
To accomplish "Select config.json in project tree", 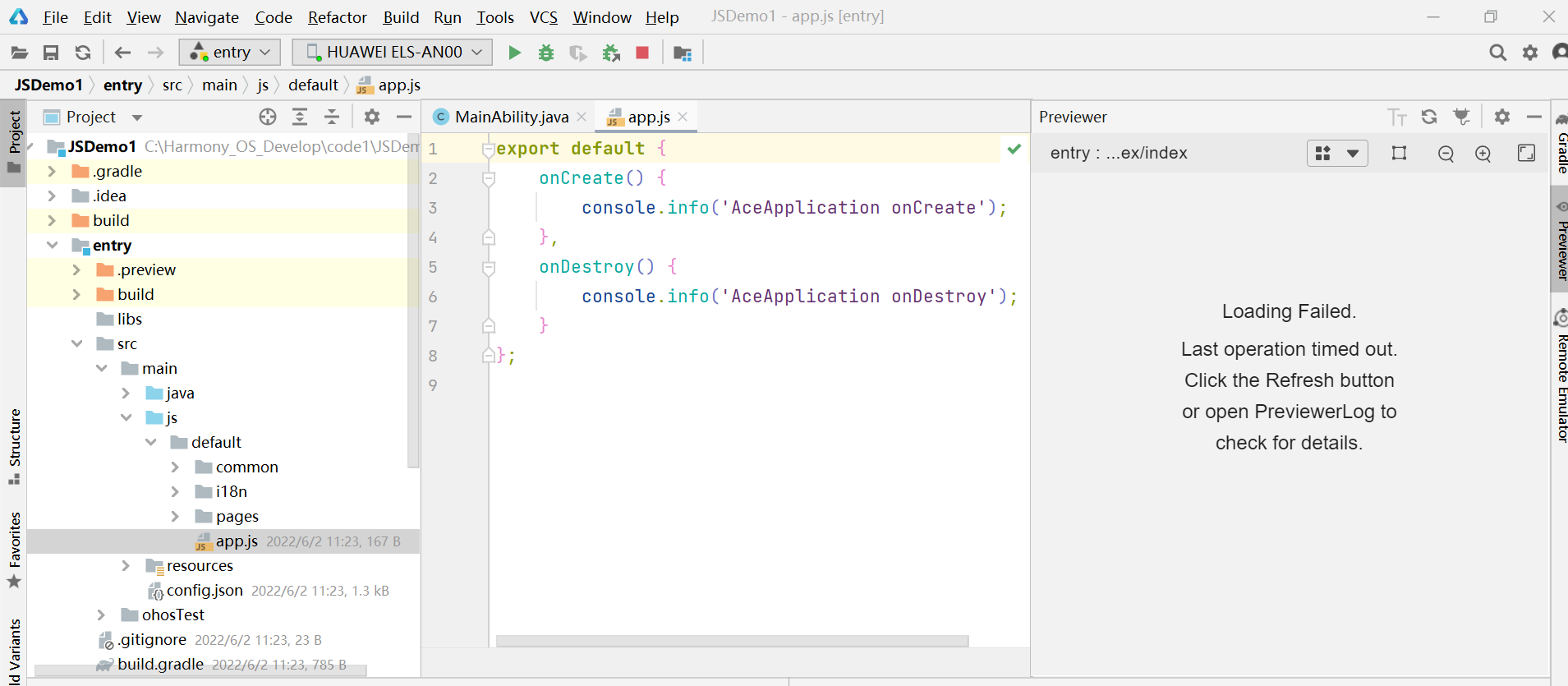I will pyautogui.click(x=205, y=590).
